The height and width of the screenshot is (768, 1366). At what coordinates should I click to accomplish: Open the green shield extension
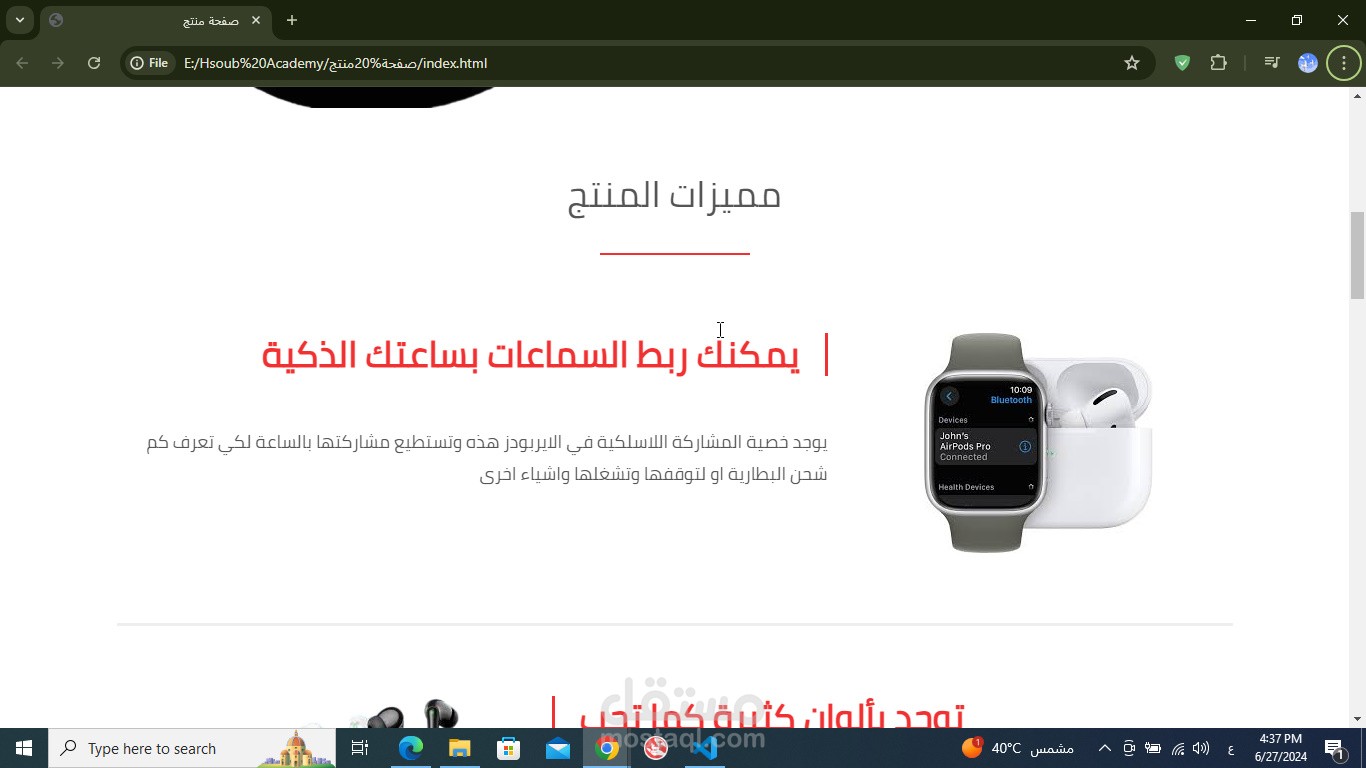point(1182,63)
